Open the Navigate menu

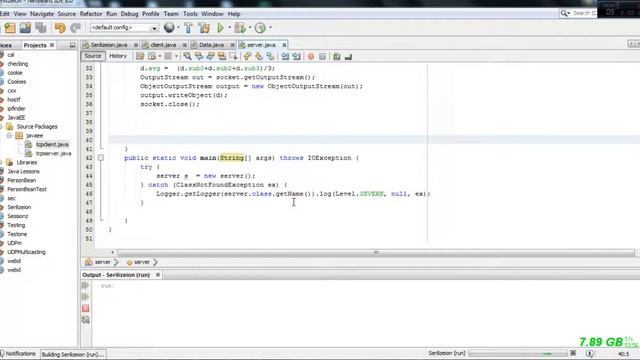(42, 14)
